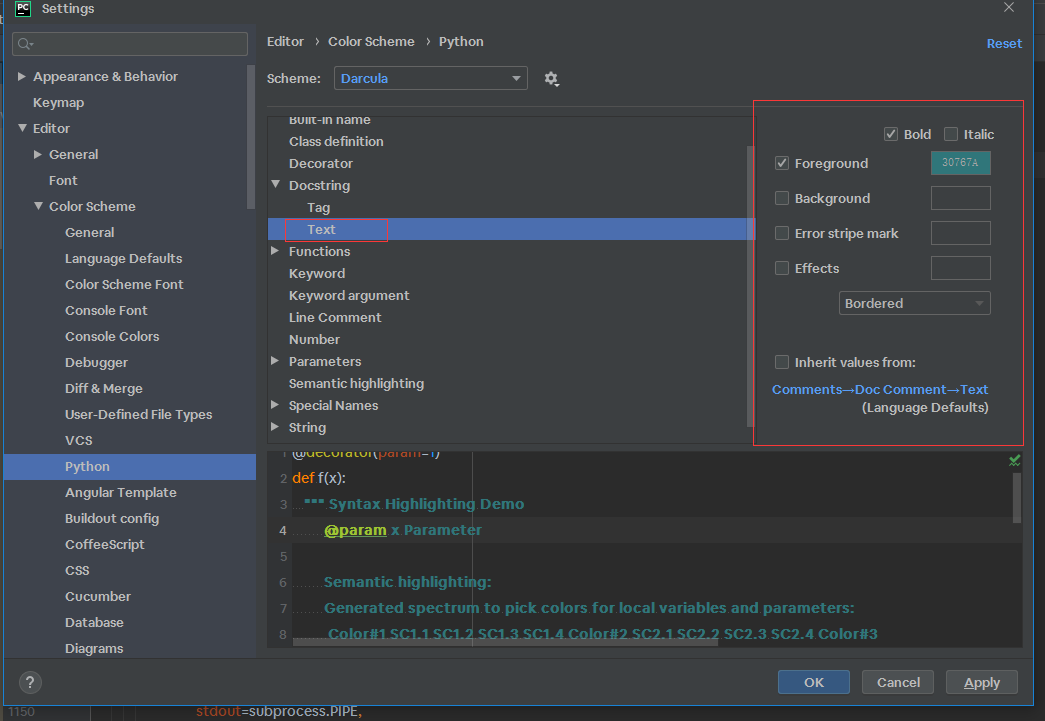Toggle the Bold checkbox
Viewport: 1045px width, 721px height.
click(x=891, y=134)
